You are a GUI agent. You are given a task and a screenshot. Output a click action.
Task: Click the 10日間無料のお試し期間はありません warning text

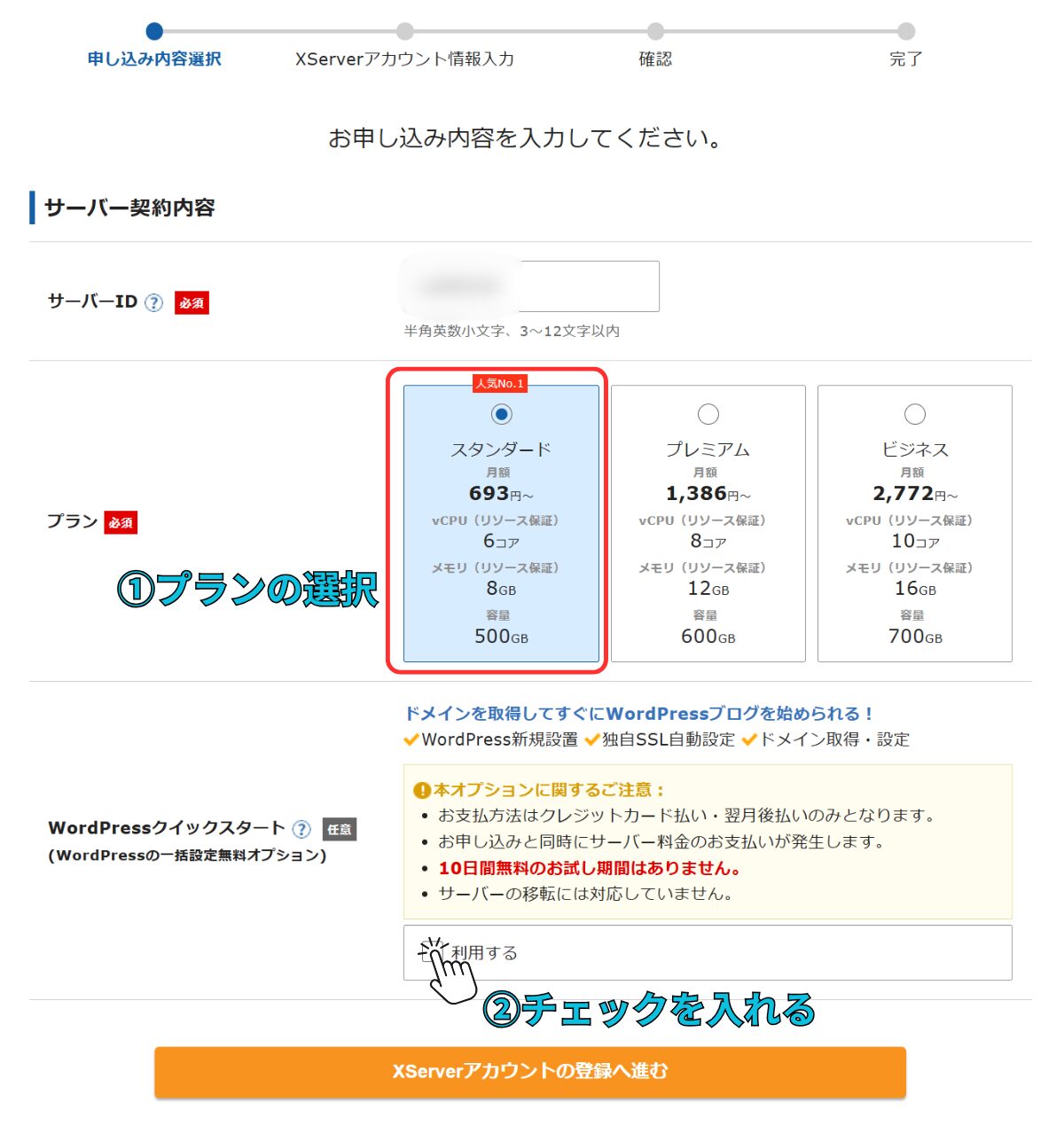pos(590,868)
